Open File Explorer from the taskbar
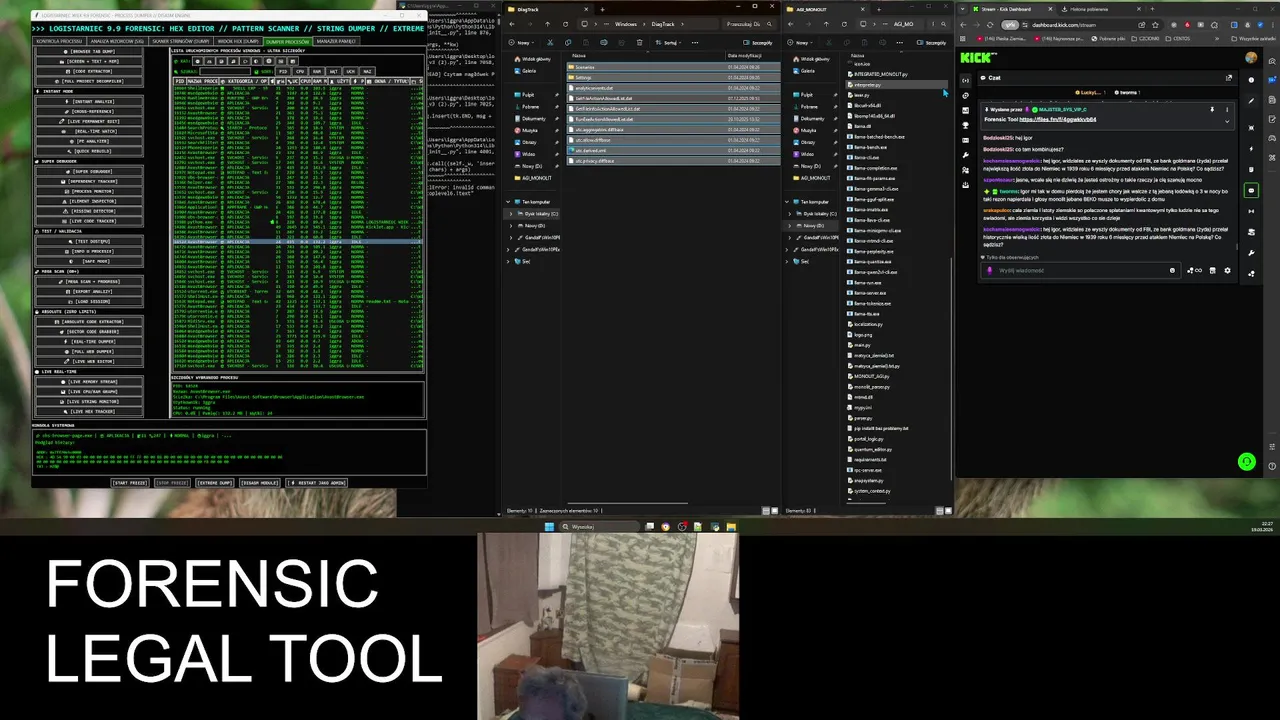The width and height of the screenshot is (1280, 720). coord(731,526)
